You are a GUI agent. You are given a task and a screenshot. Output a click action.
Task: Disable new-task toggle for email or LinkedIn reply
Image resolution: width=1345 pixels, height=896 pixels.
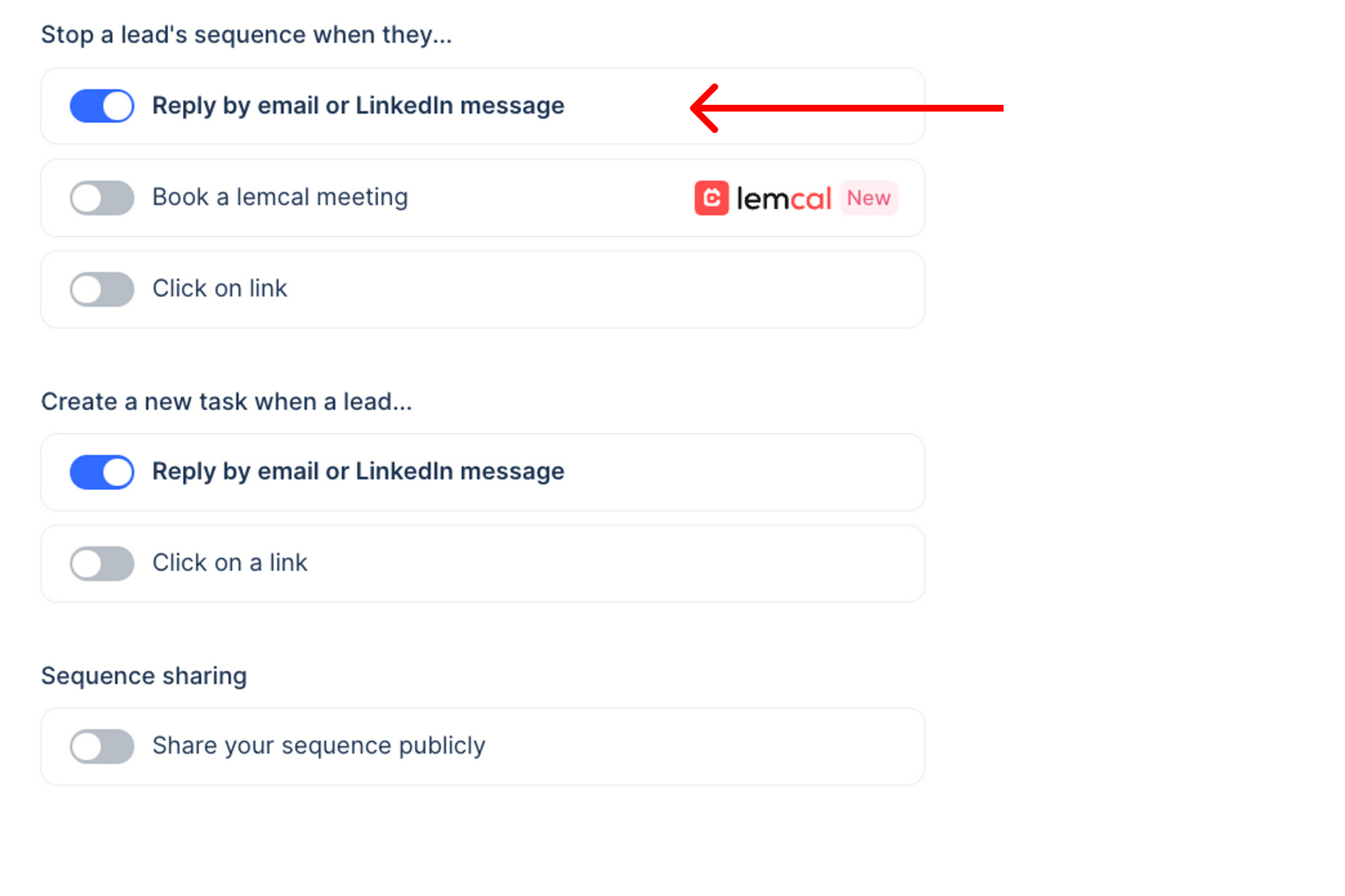[102, 472]
